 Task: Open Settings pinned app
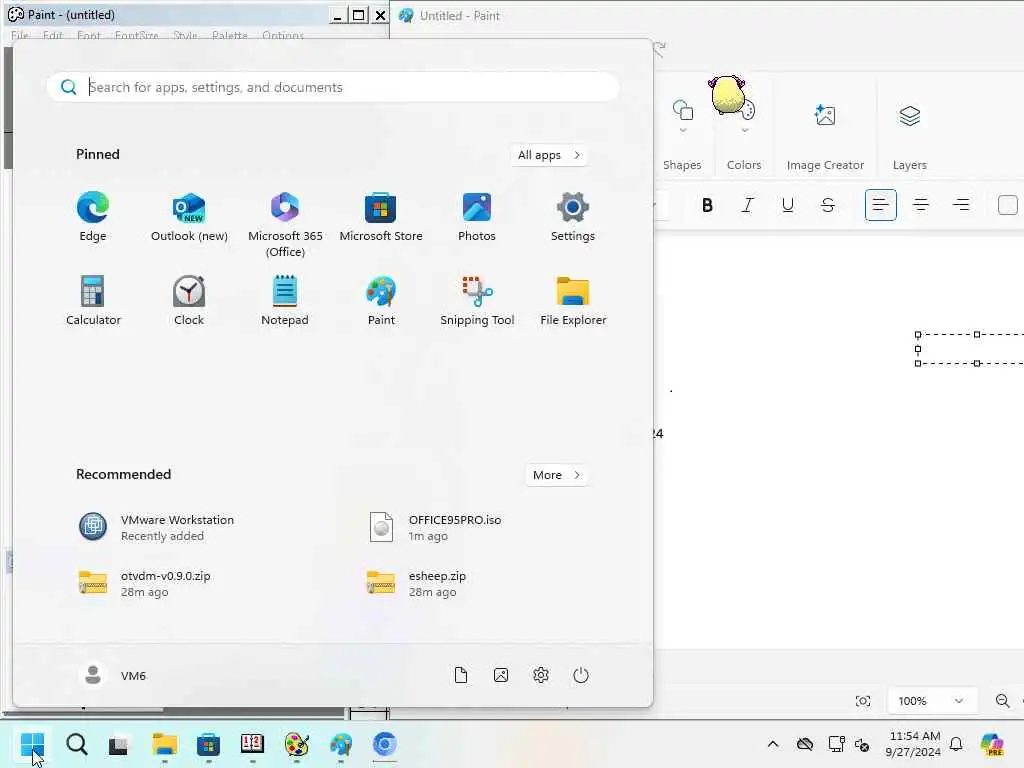[573, 217]
